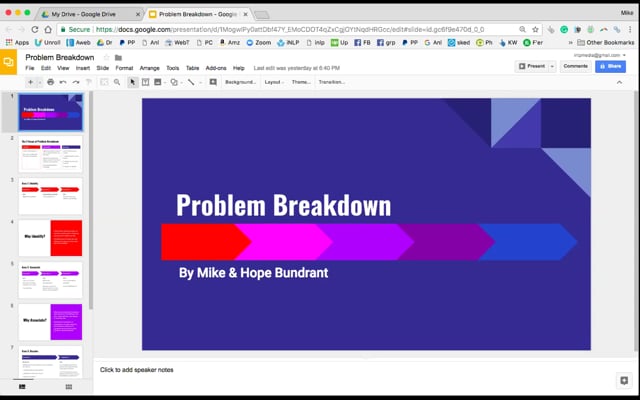This screenshot has width=640, height=400.
Task: Select the 'Why Identify?' slide thumbnail
Action: click(x=50, y=237)
